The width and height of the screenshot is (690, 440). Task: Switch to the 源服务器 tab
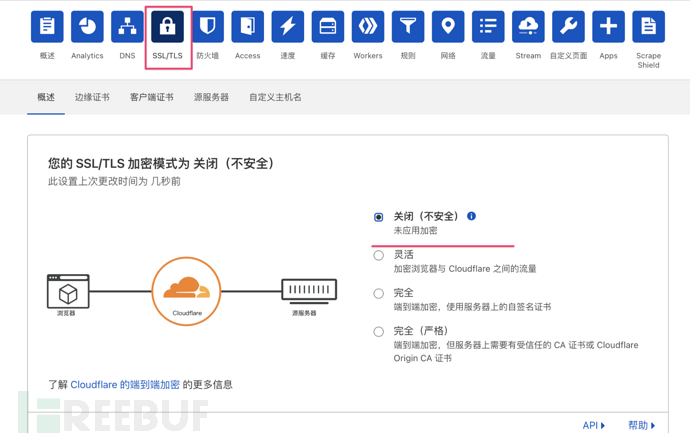[211, 97]
